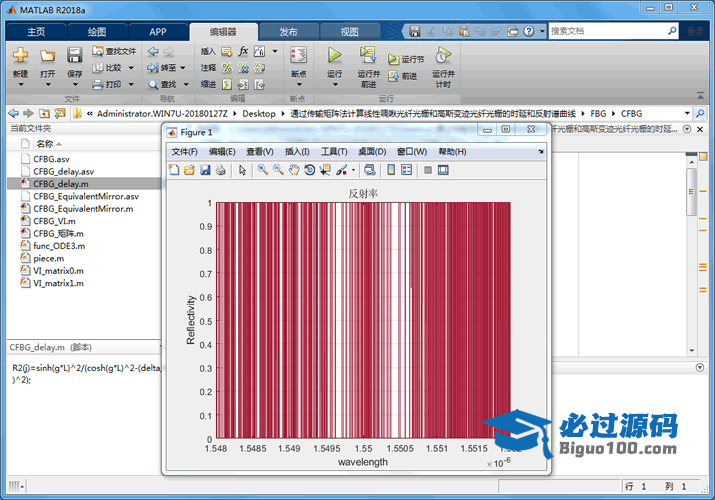The height and width of the screenshot is (500, 715).
Task: Click the 断点 (Breakpoints) icon
Action: 299,55
